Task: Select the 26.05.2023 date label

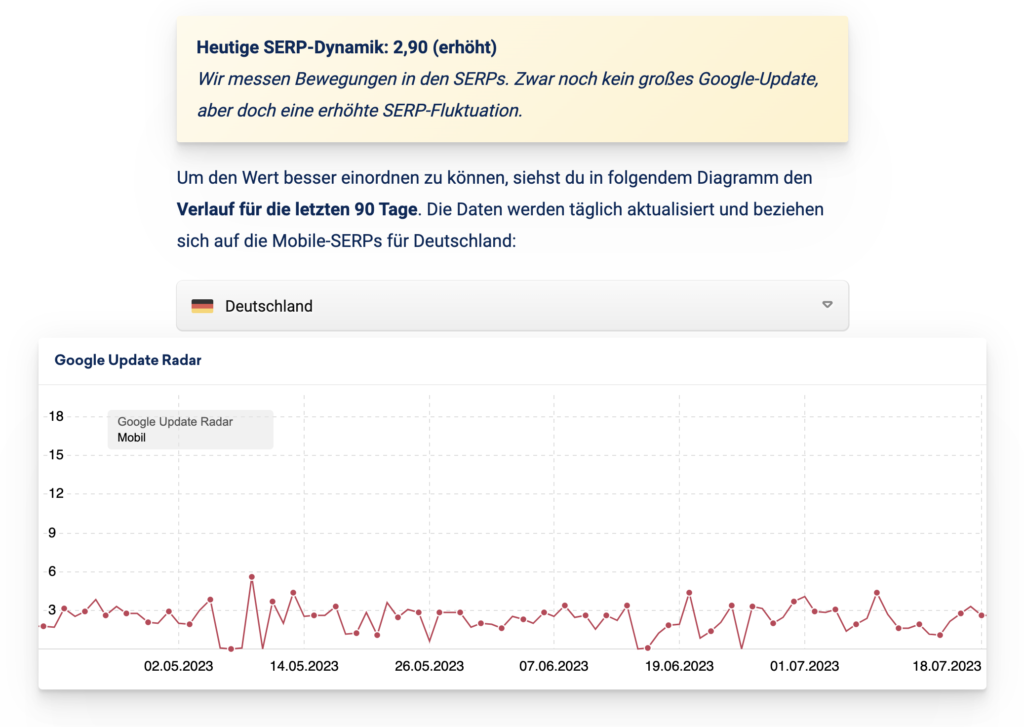Action: tap(429, 666)
